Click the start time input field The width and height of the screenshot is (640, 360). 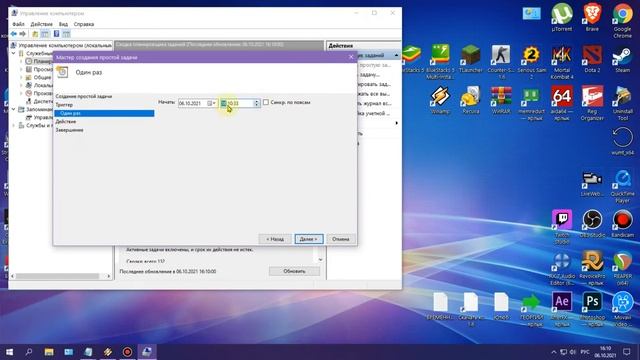click(240, 103)
